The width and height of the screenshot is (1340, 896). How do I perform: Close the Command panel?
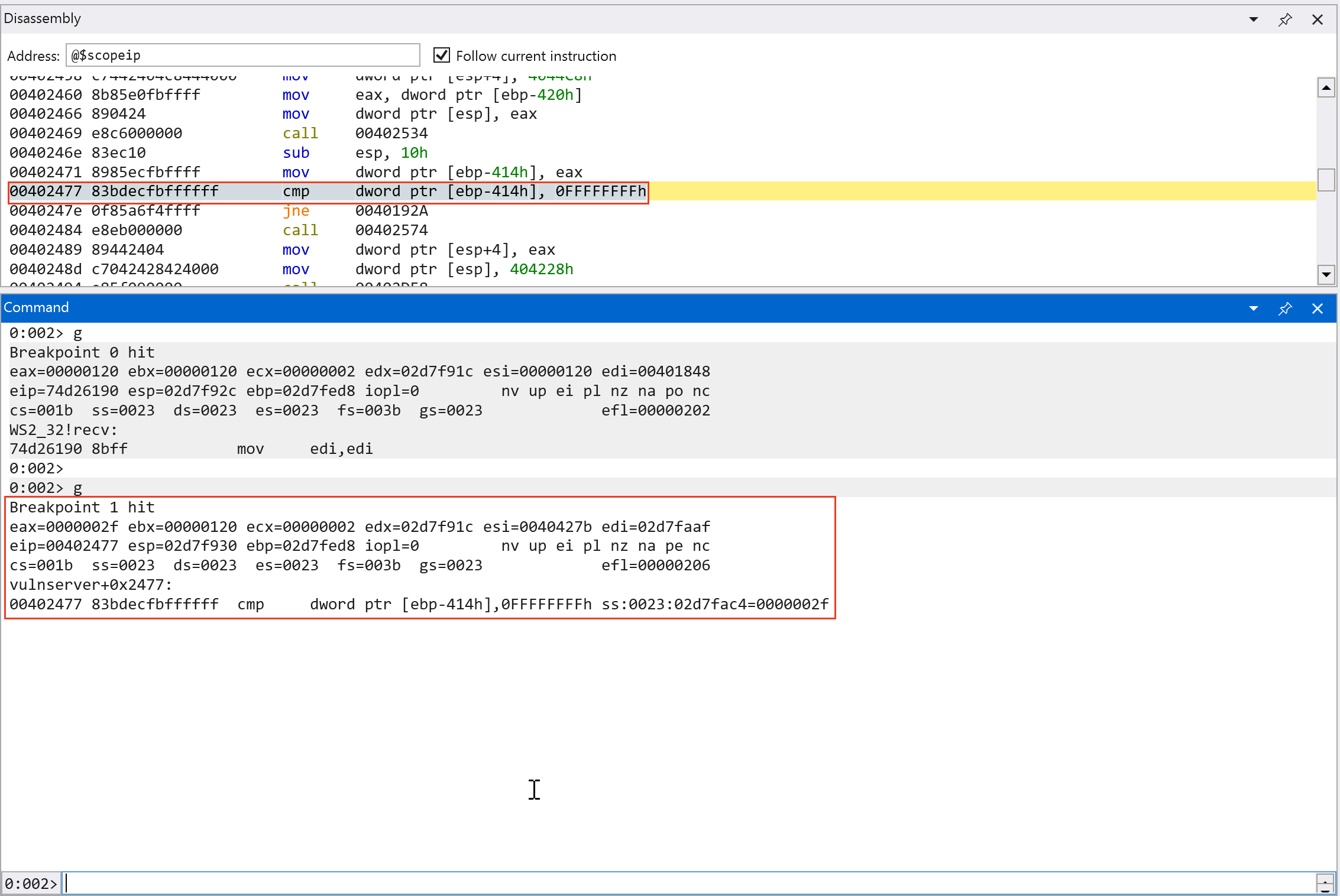click(1318, 309)
